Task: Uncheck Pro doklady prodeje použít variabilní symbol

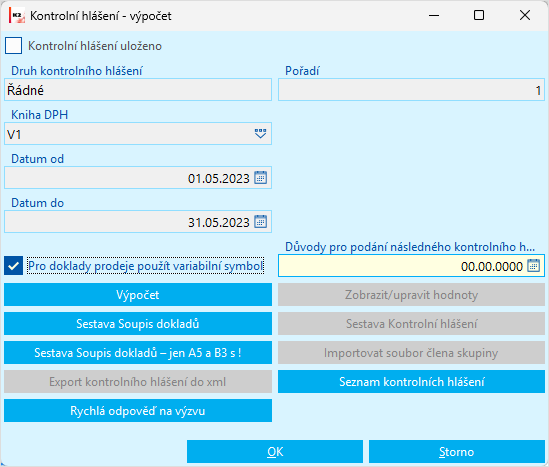Action: click(13, 266)
